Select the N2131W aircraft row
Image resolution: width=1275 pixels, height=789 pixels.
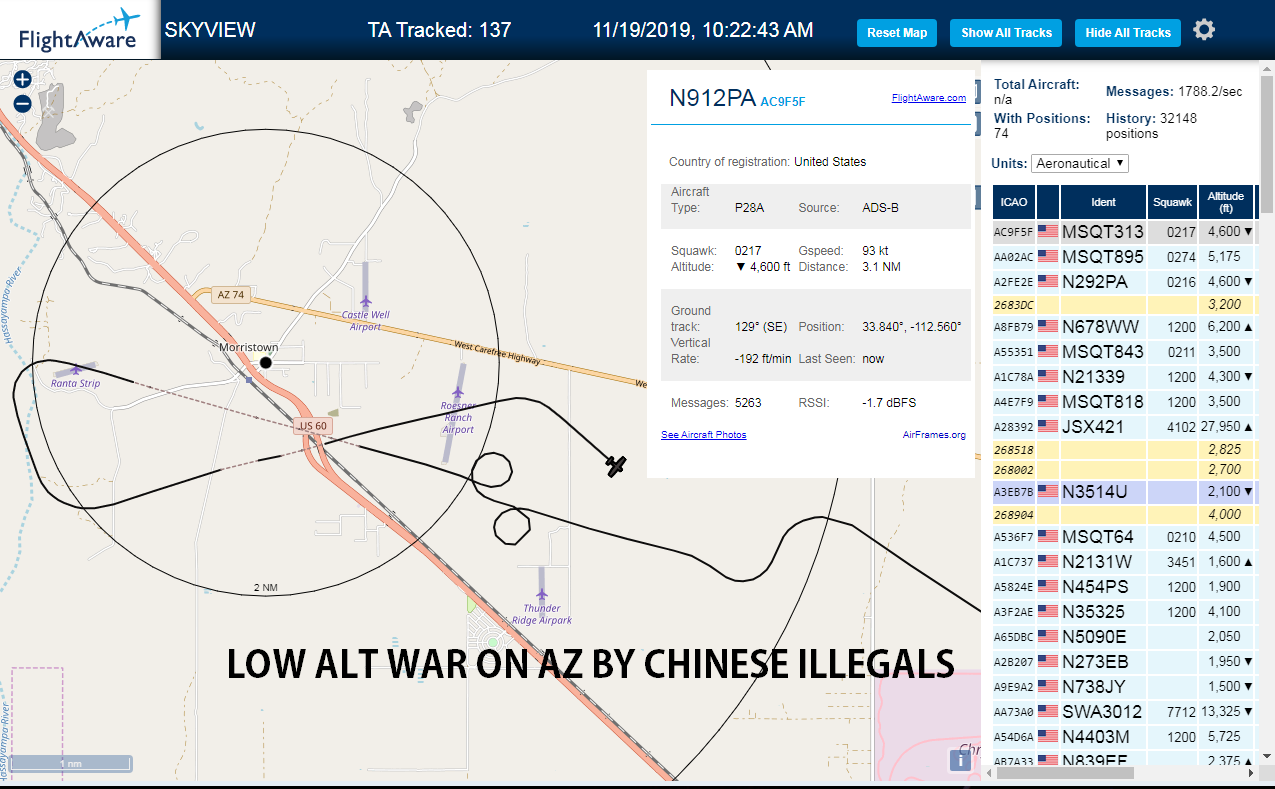tap(1124, 562)
